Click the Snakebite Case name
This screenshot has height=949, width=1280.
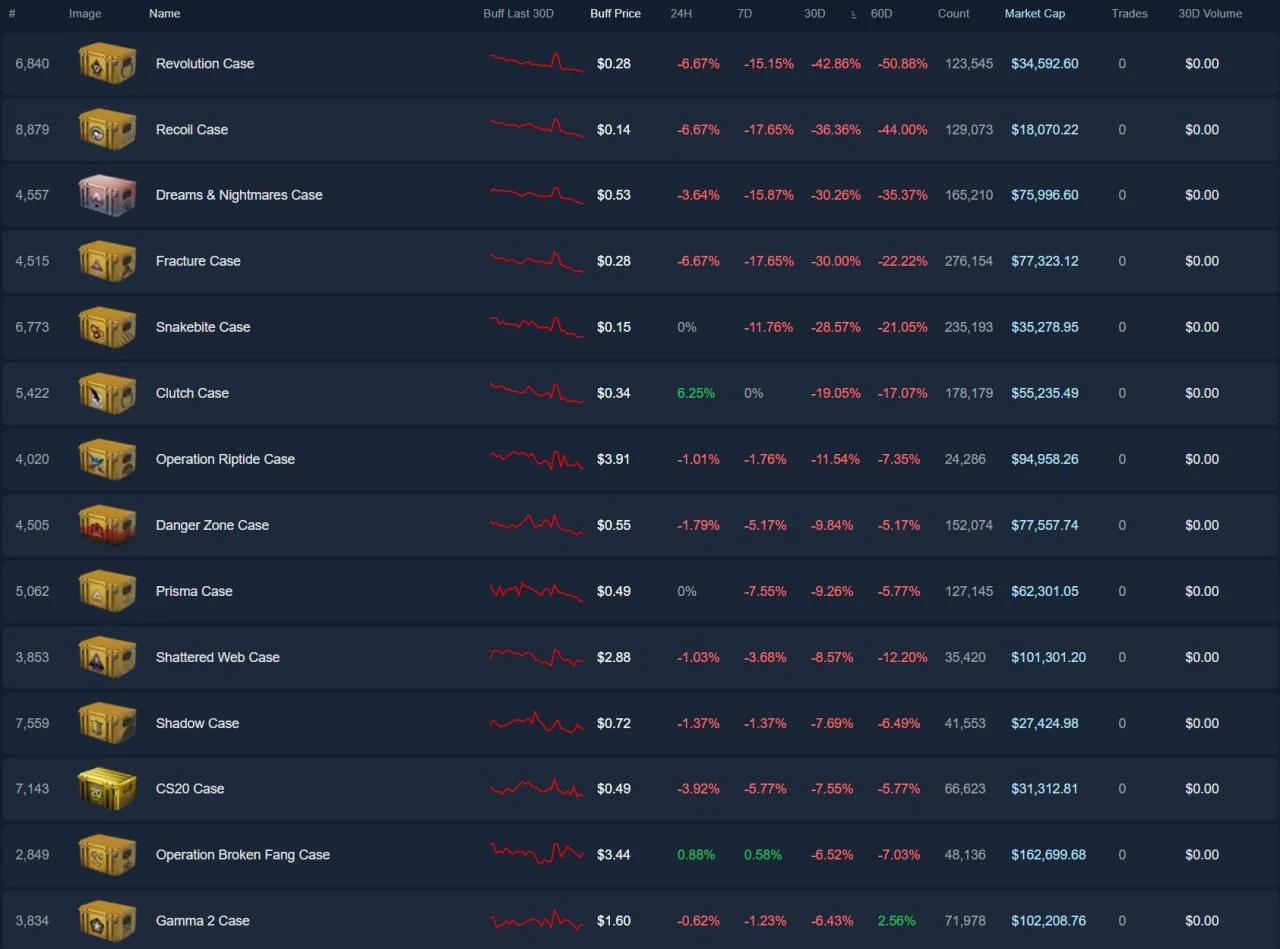coord(203,327)
